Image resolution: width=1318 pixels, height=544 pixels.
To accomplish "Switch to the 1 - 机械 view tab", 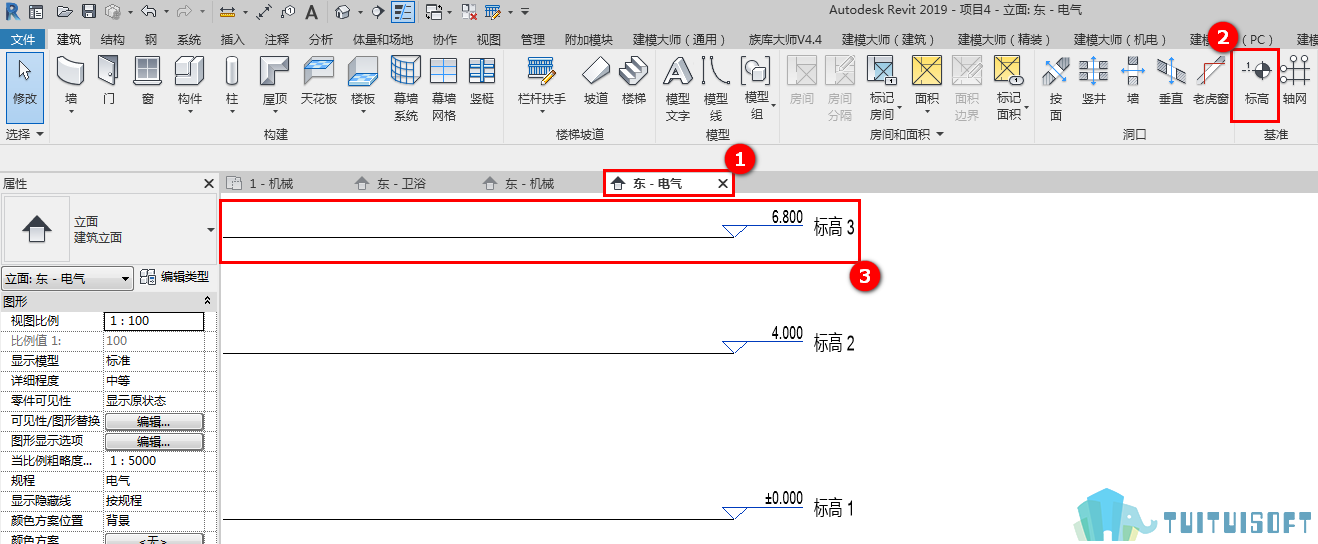I will pos(272,184).
